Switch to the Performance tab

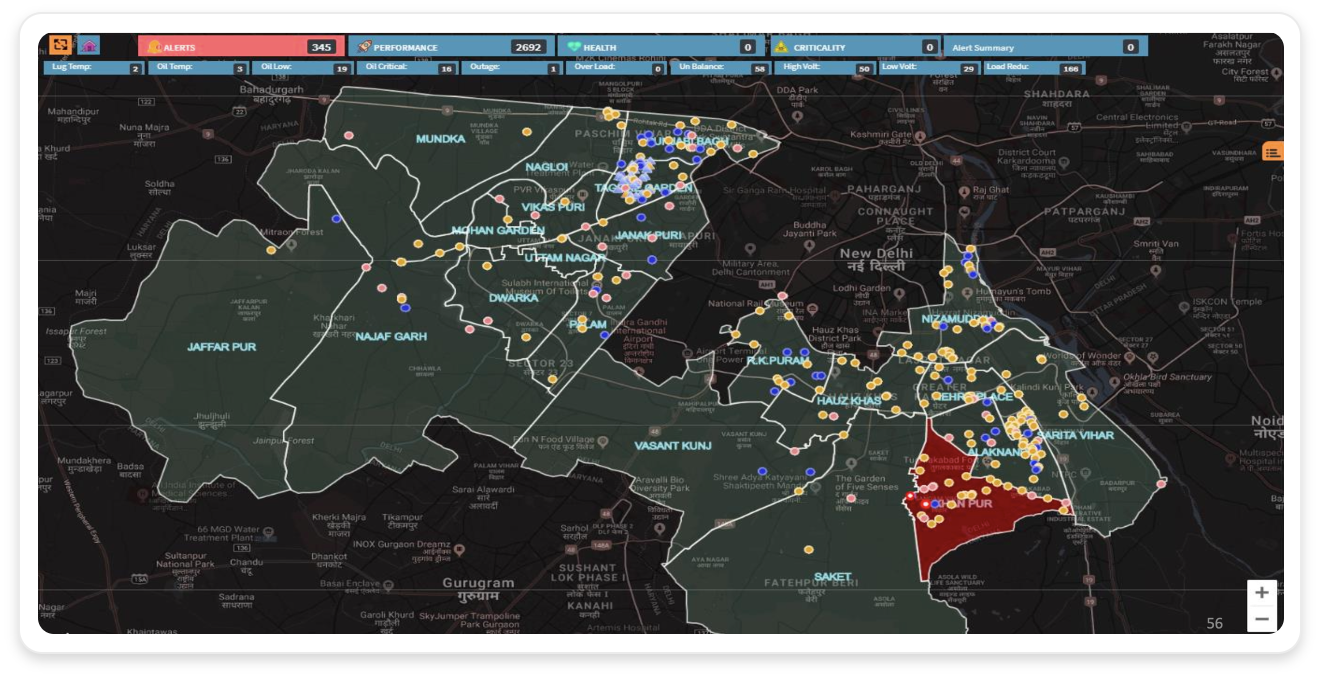pyautogui.click(x=446, y=47)
